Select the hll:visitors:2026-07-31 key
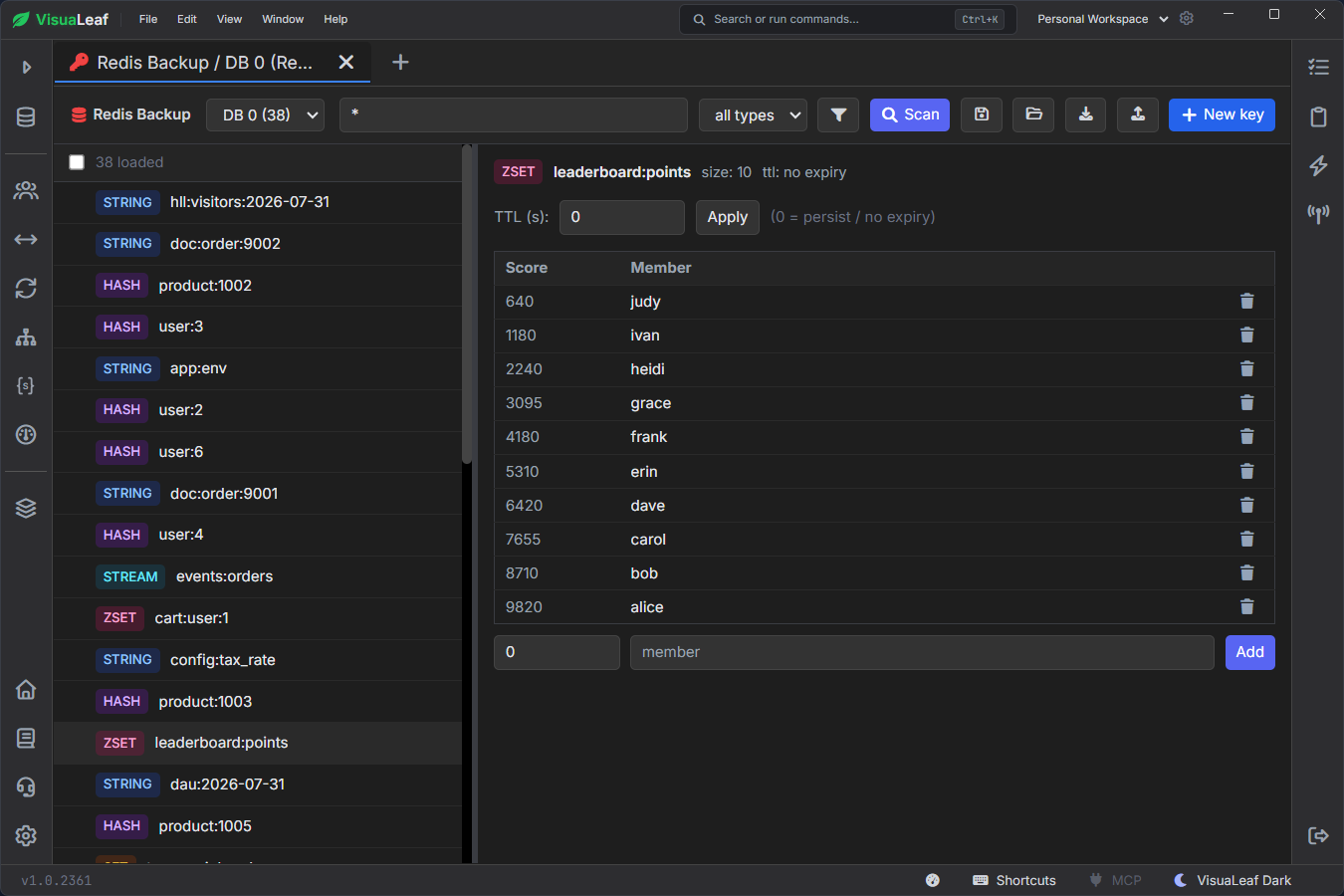The width and height of the screenshot is (1344, 896). pos(257,203)
